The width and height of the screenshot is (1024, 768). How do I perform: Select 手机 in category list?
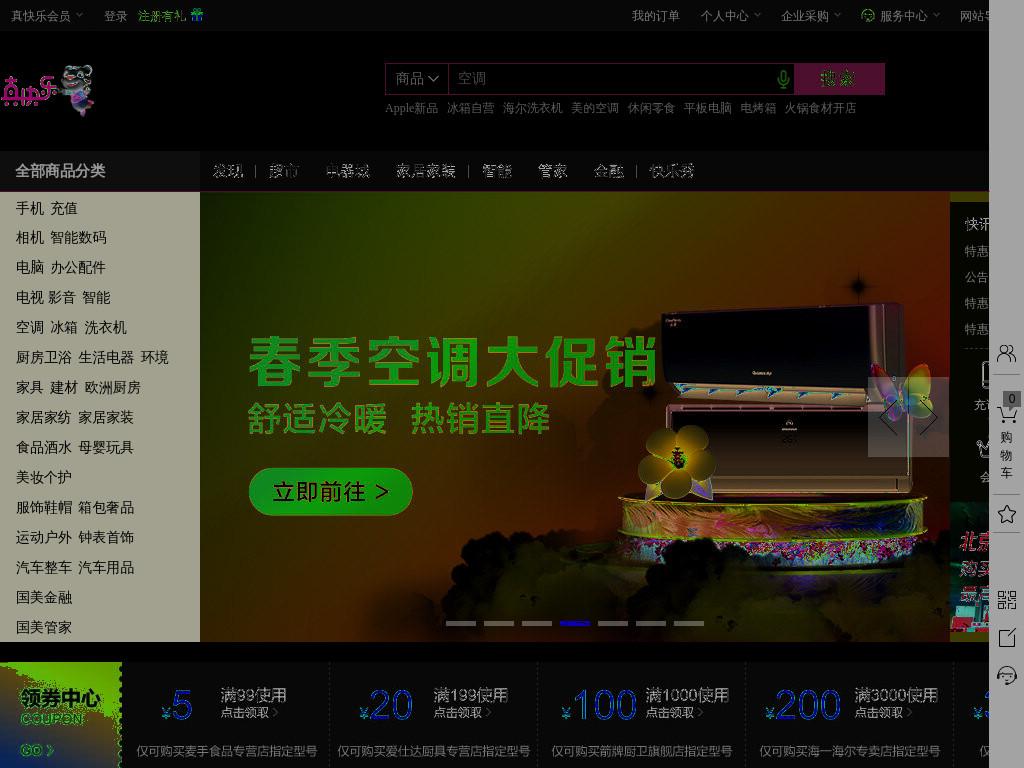pyautogui.click(x=29, y=208)
